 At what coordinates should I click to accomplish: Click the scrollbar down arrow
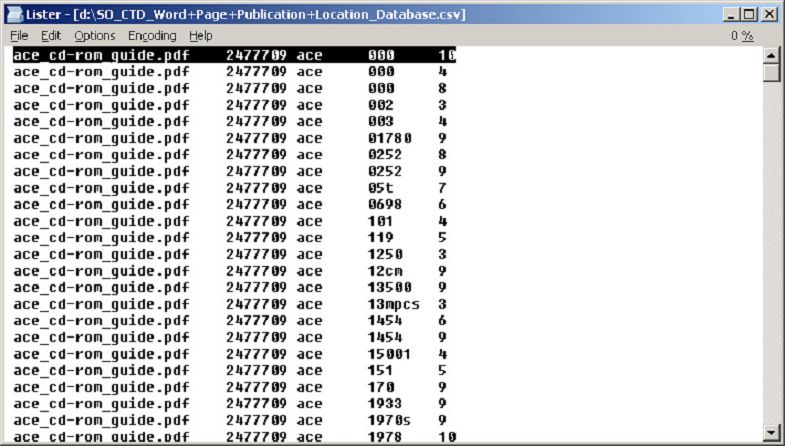click(771, 432)
